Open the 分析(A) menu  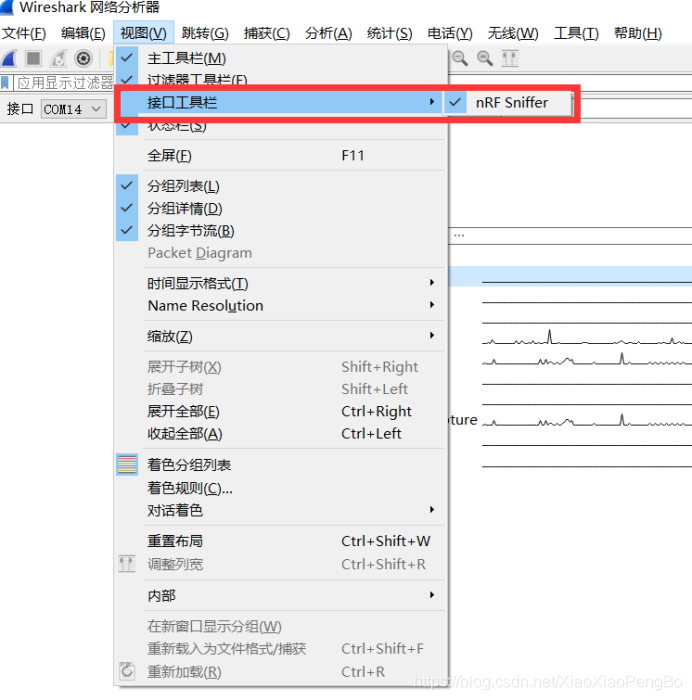(x=329, y=33)
